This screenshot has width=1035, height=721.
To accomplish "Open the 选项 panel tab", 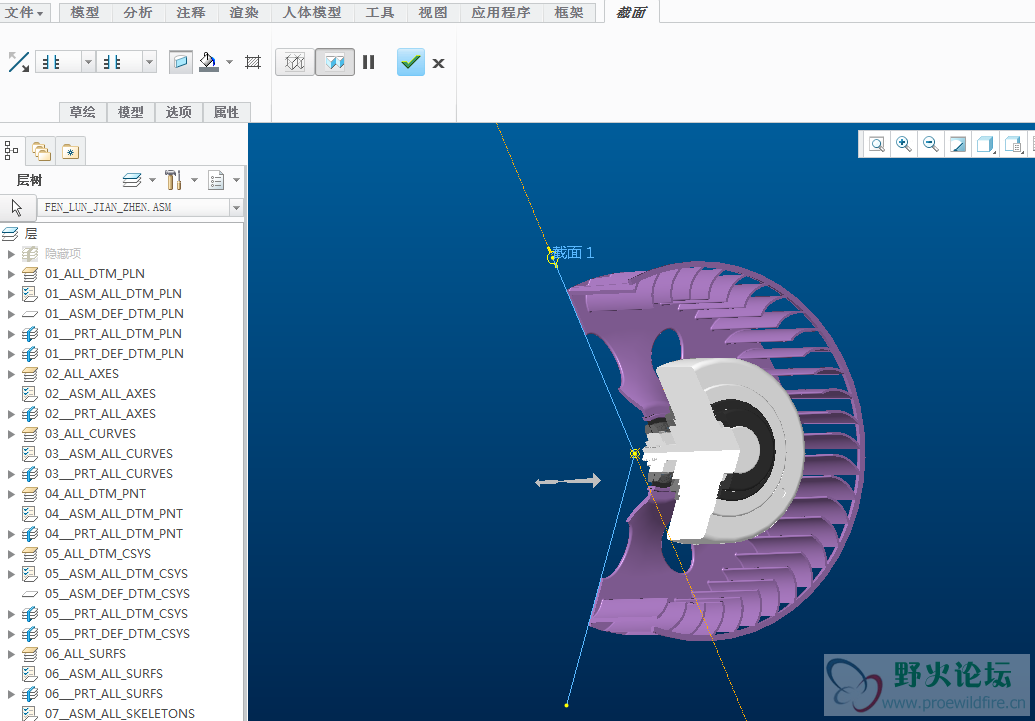I will coord(178,112).
